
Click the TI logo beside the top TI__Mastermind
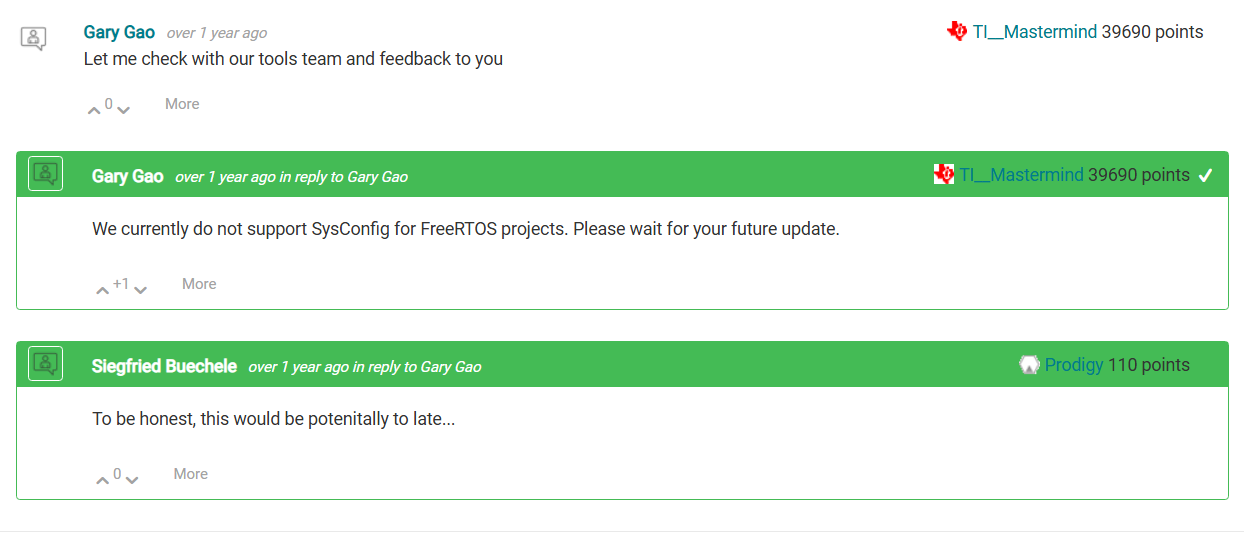point(957,32)
